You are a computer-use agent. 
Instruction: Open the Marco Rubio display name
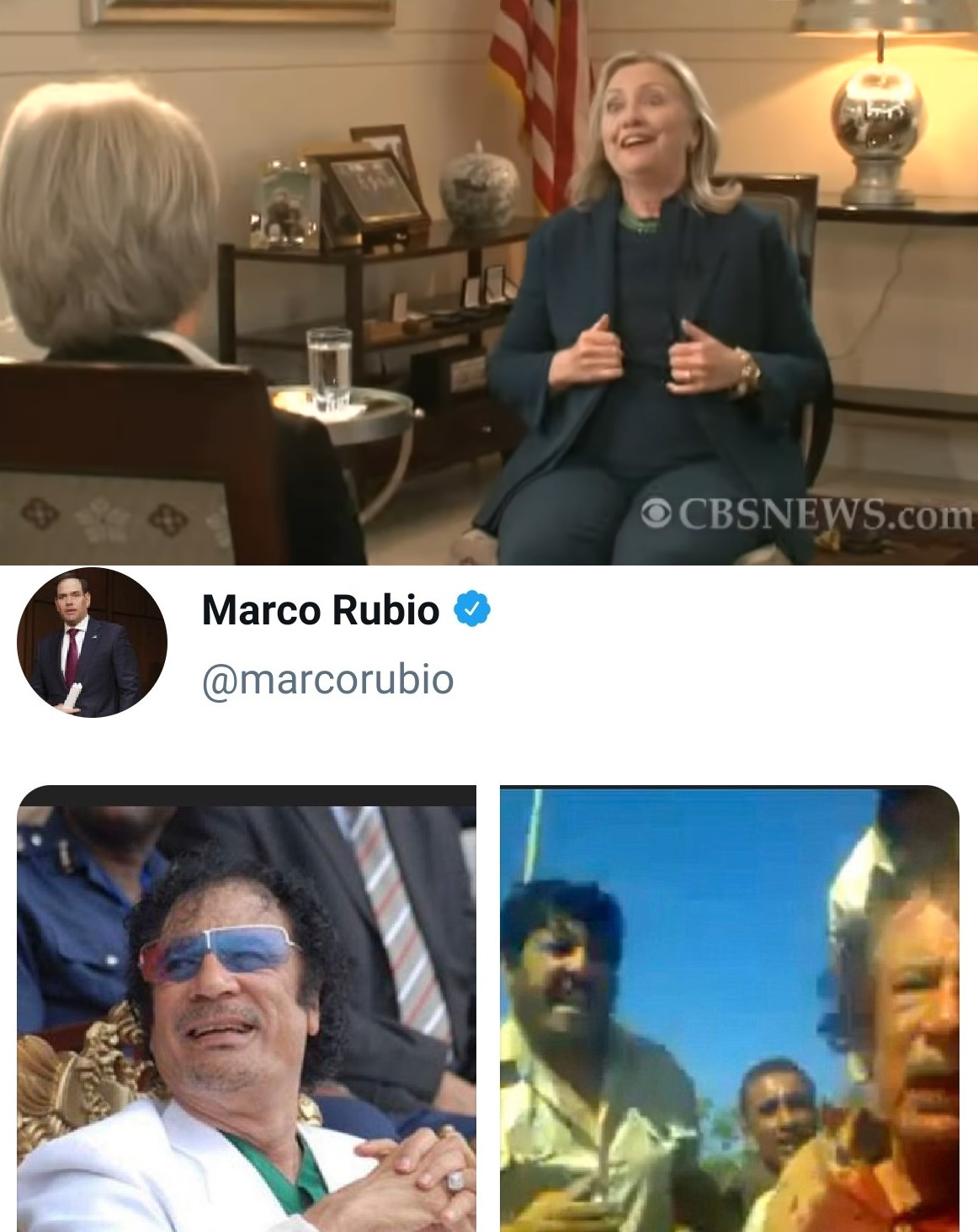(320, 608)
